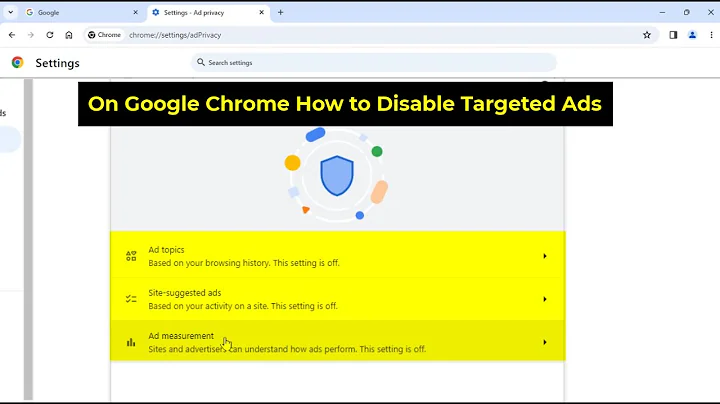Open Chrome's three-dot menu
The image size is (720, 404).
coord(711,35)
